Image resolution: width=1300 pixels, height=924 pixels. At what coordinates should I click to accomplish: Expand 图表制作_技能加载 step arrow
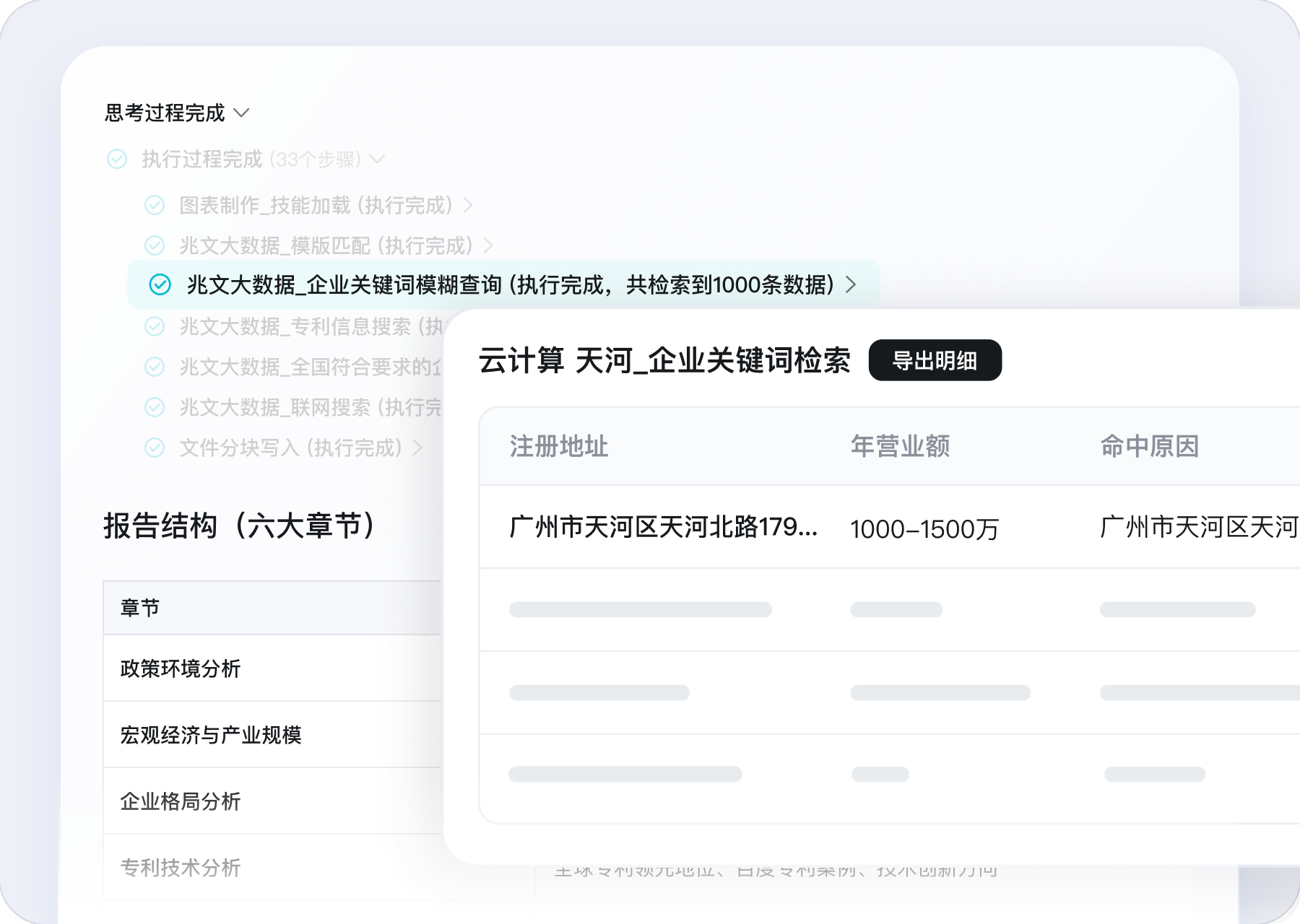(468, 206)
